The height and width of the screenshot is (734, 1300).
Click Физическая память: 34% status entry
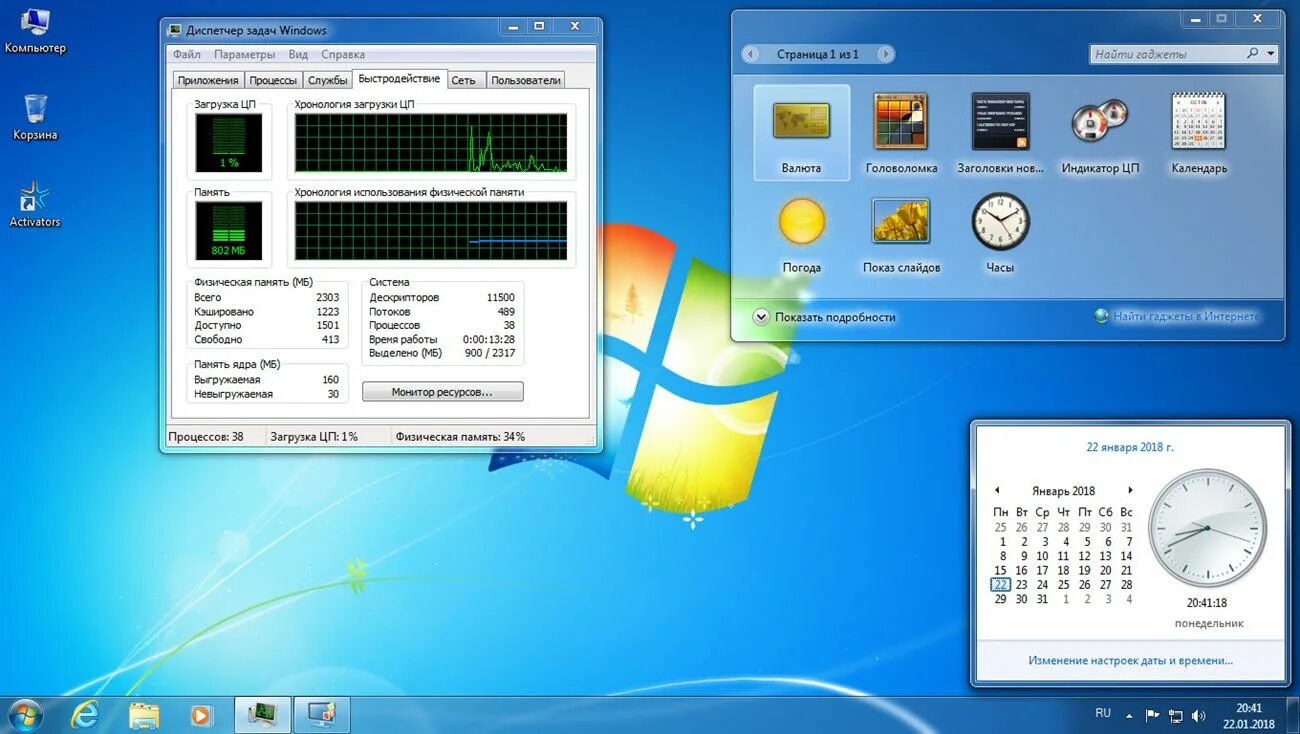click(460, 437)
